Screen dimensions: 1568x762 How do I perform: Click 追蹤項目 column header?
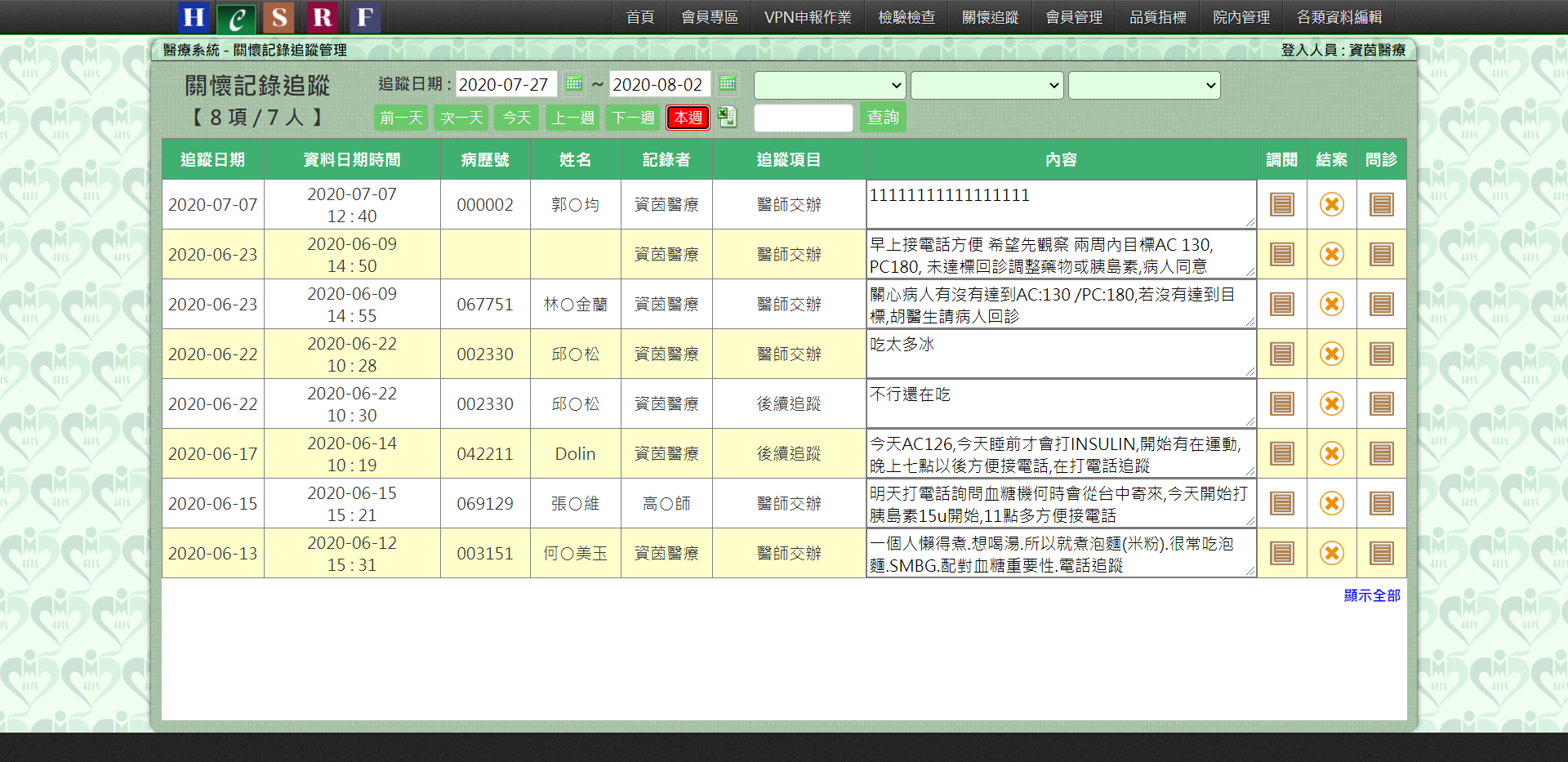789,159
